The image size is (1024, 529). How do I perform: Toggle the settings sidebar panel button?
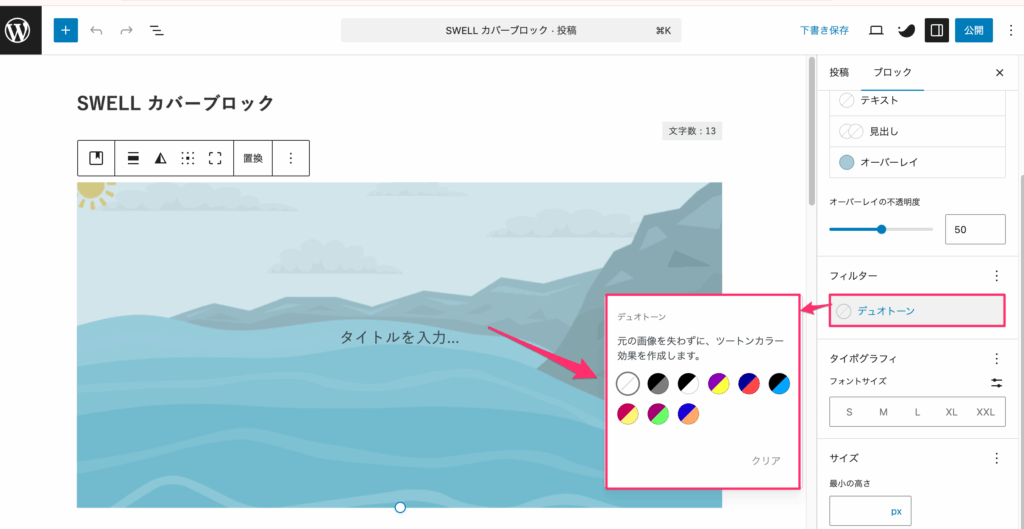coord(936,30)
